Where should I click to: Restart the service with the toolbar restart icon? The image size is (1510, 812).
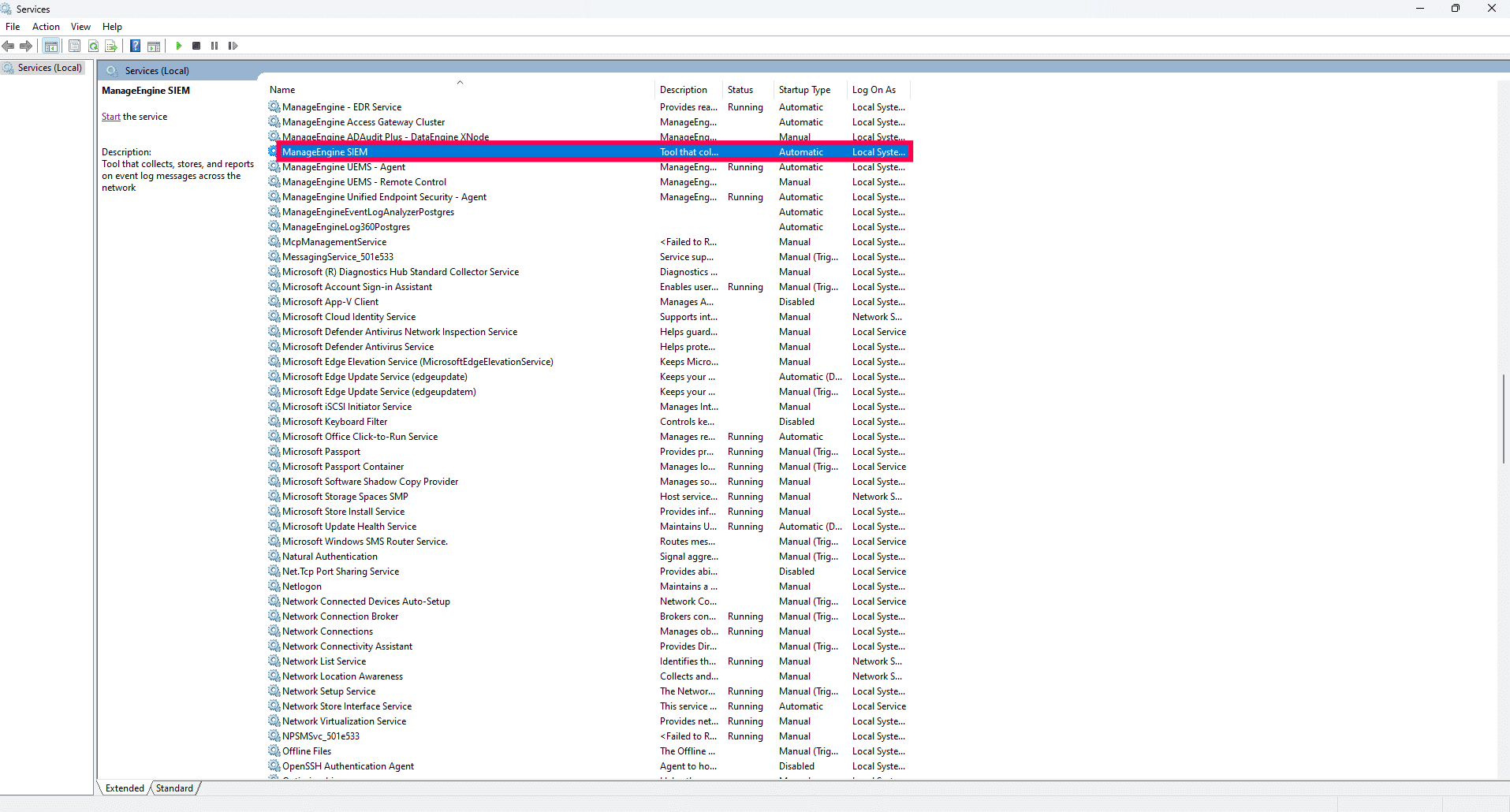[233, 46]
